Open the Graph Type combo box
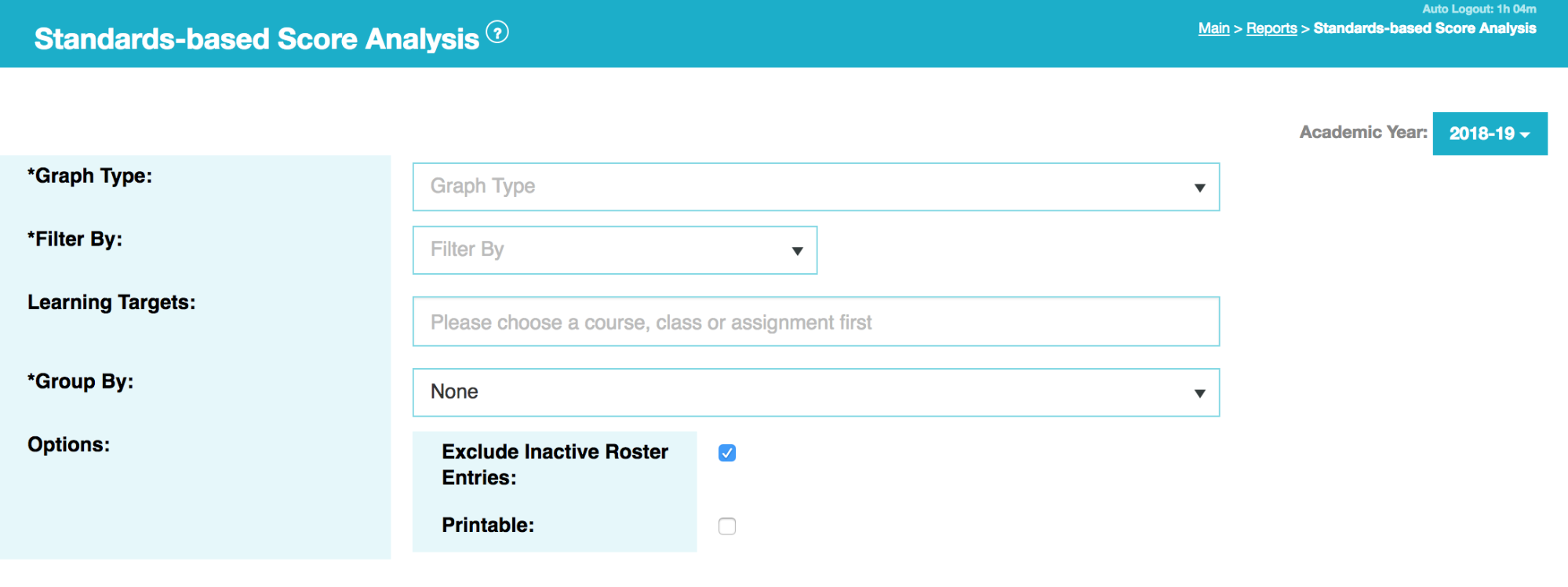The width and height of the screenshot is (1568, 587). 816,187
